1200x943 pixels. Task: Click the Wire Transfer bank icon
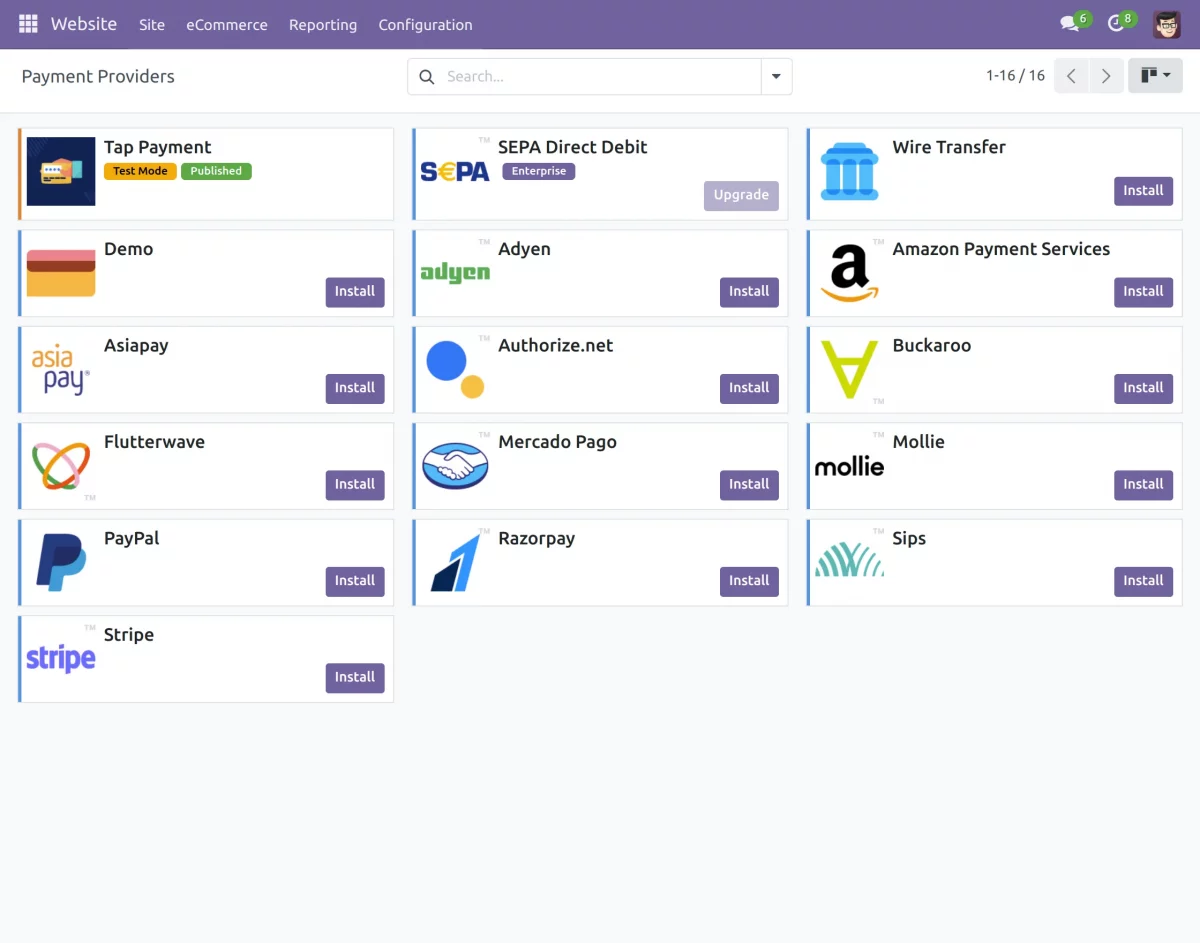click(x=849, y=172)
